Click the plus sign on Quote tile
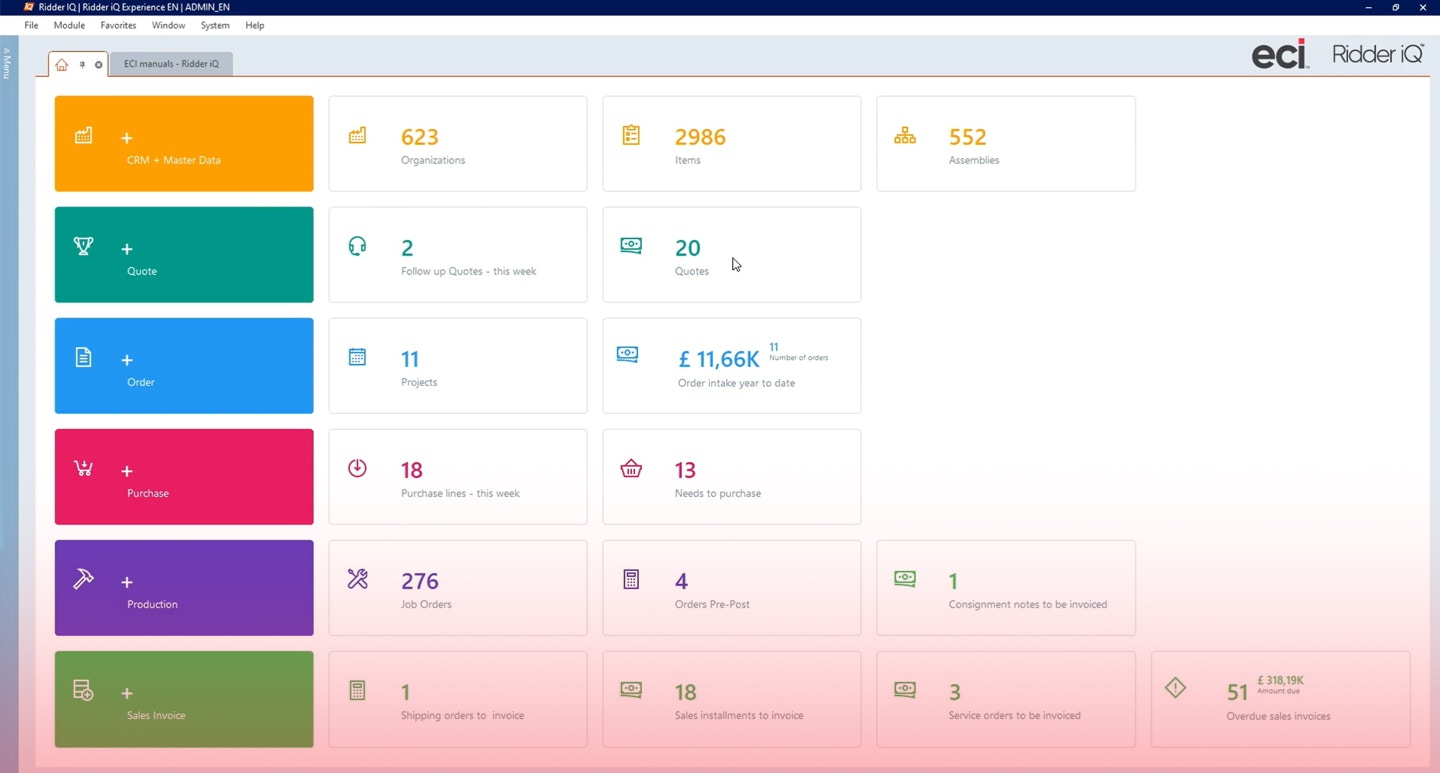Screen dimensions: 1440x773 tap(127, 249)
